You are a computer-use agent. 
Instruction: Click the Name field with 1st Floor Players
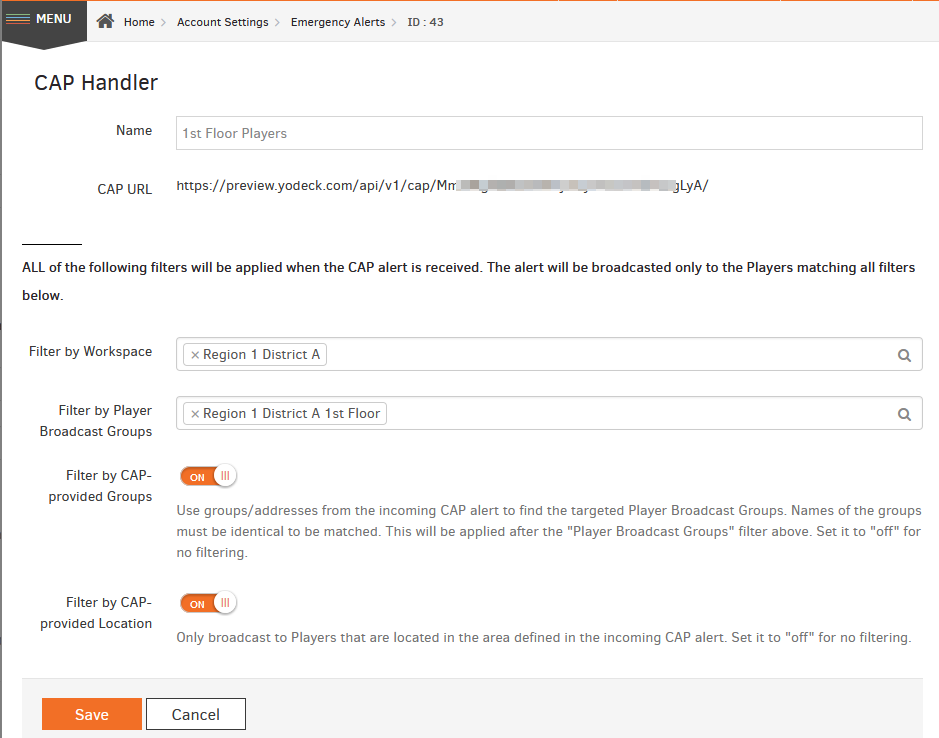pos(548,133)
